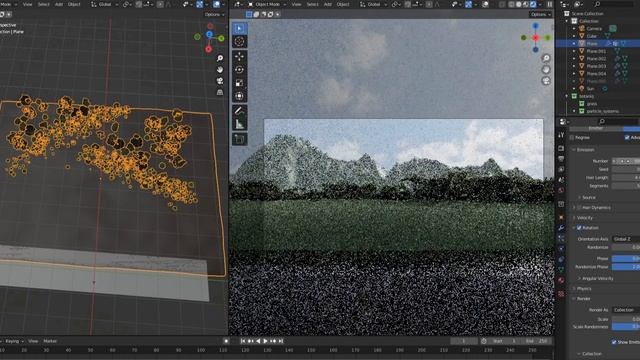
Task: Select the Measure tool in right viewport
Action: click(240, 124)
